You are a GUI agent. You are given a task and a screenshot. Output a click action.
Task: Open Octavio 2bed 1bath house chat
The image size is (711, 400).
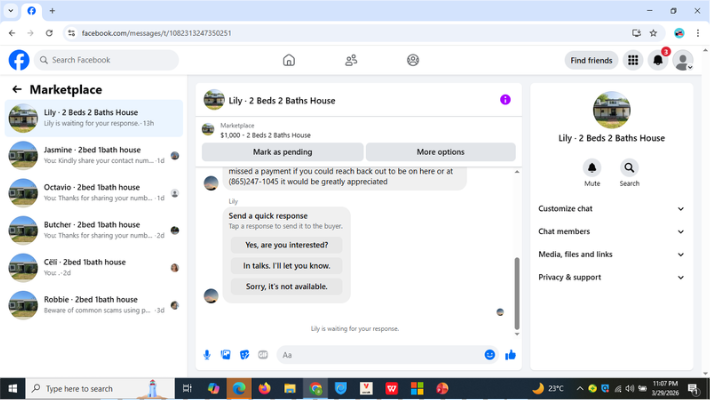[94, 193]
